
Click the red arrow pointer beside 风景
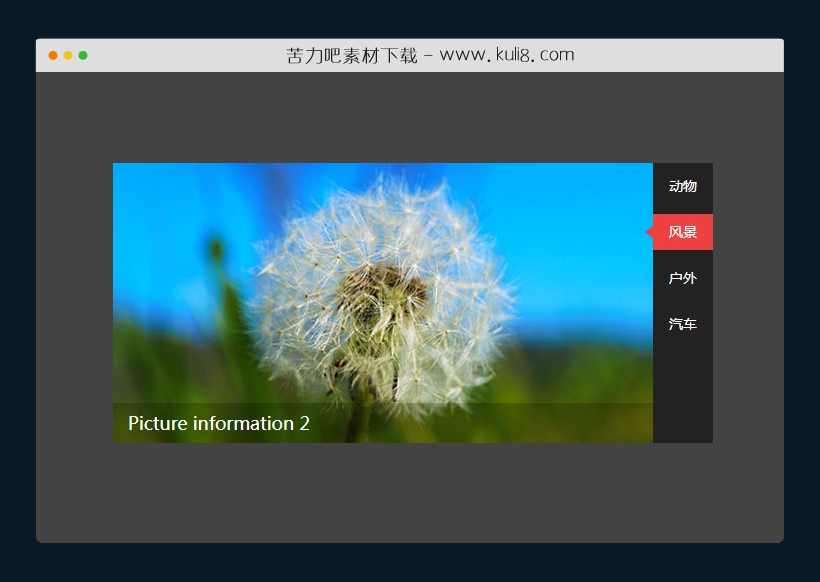[649, 232]
